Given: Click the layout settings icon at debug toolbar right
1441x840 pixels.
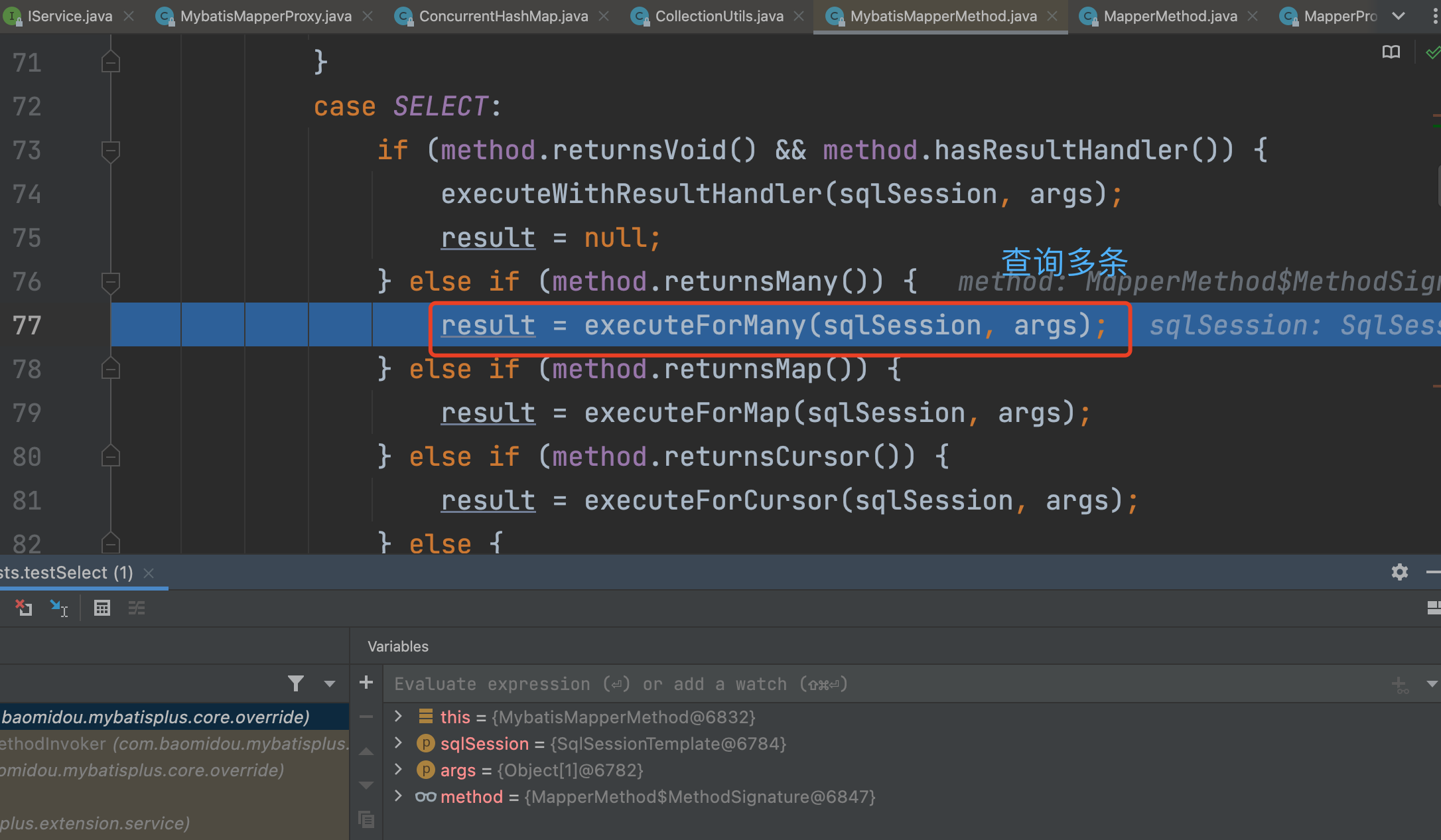Looking at the screenshot, I should (x=1434, y=607).
